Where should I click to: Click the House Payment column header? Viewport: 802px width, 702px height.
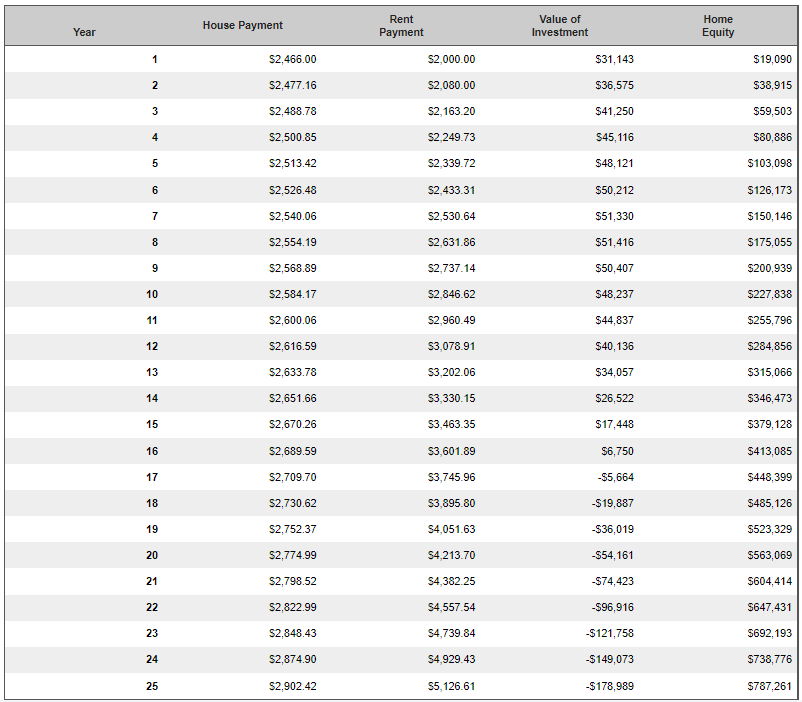pos(242,25)
